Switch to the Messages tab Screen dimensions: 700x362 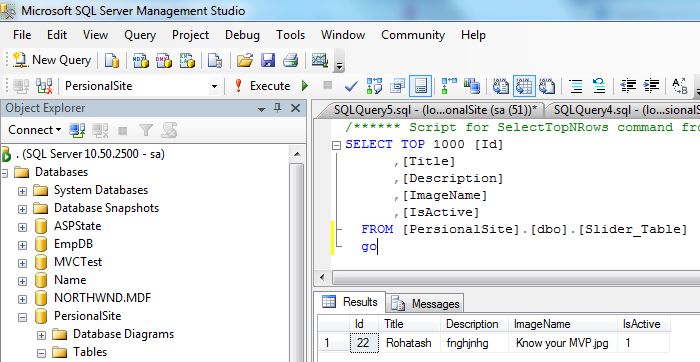pyautogui.click(x=425, y=304)
